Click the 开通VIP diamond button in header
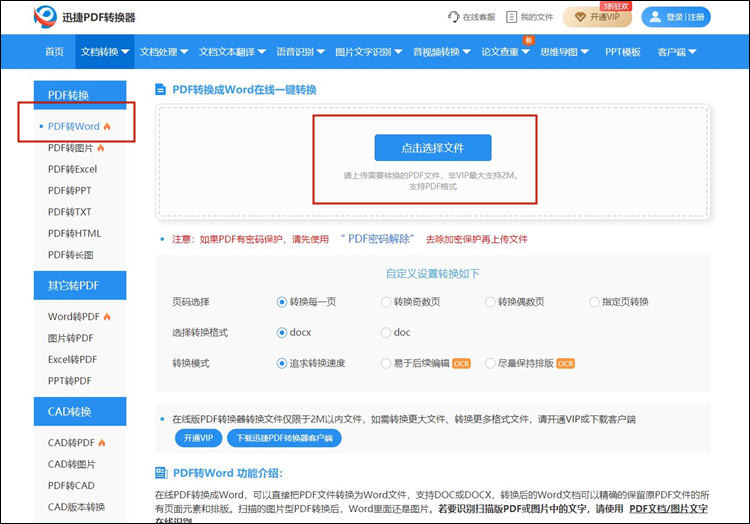750x524 pixels. coord(597,17)
